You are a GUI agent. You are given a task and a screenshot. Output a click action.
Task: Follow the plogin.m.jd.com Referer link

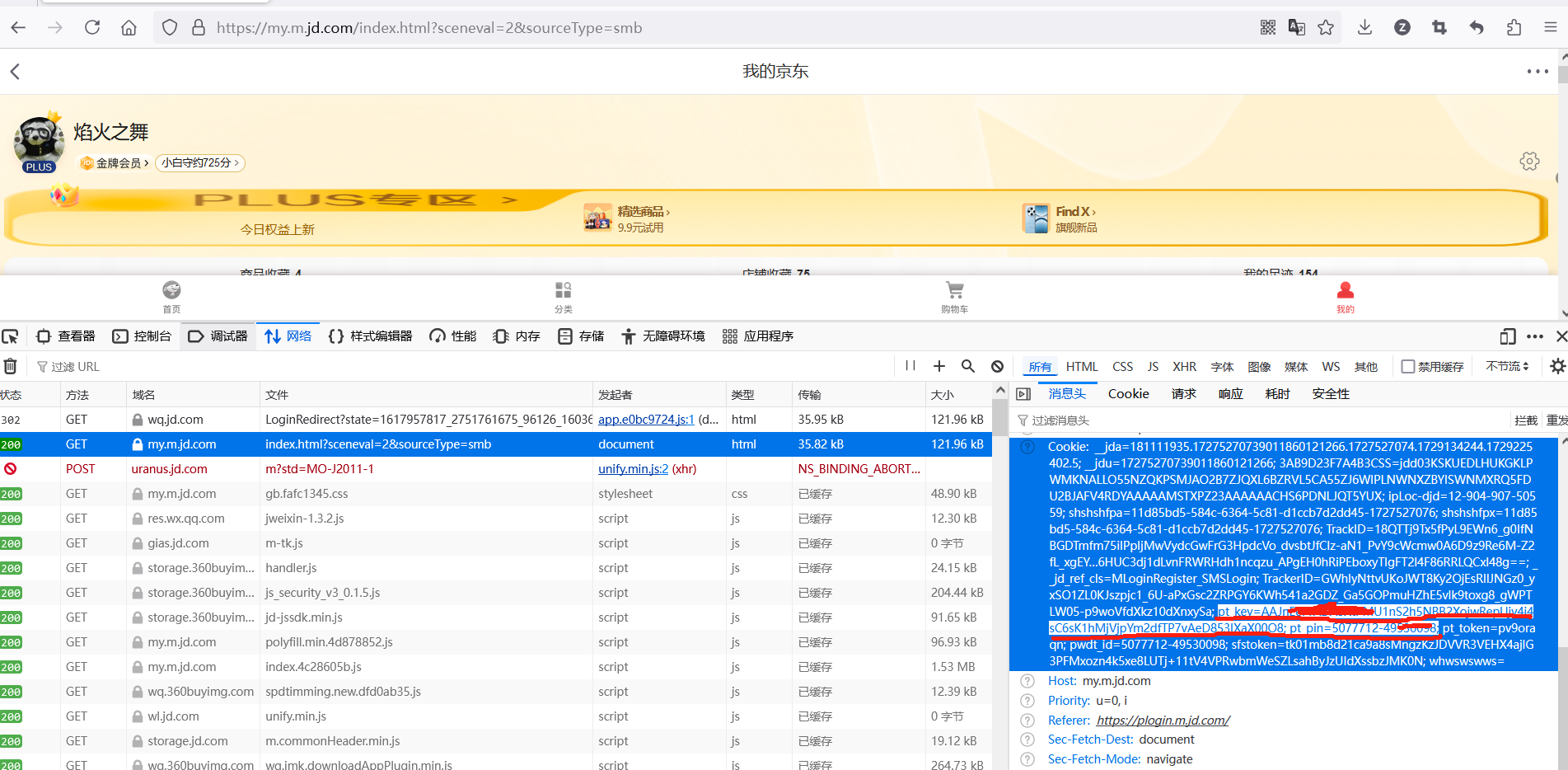(1163, 721)
